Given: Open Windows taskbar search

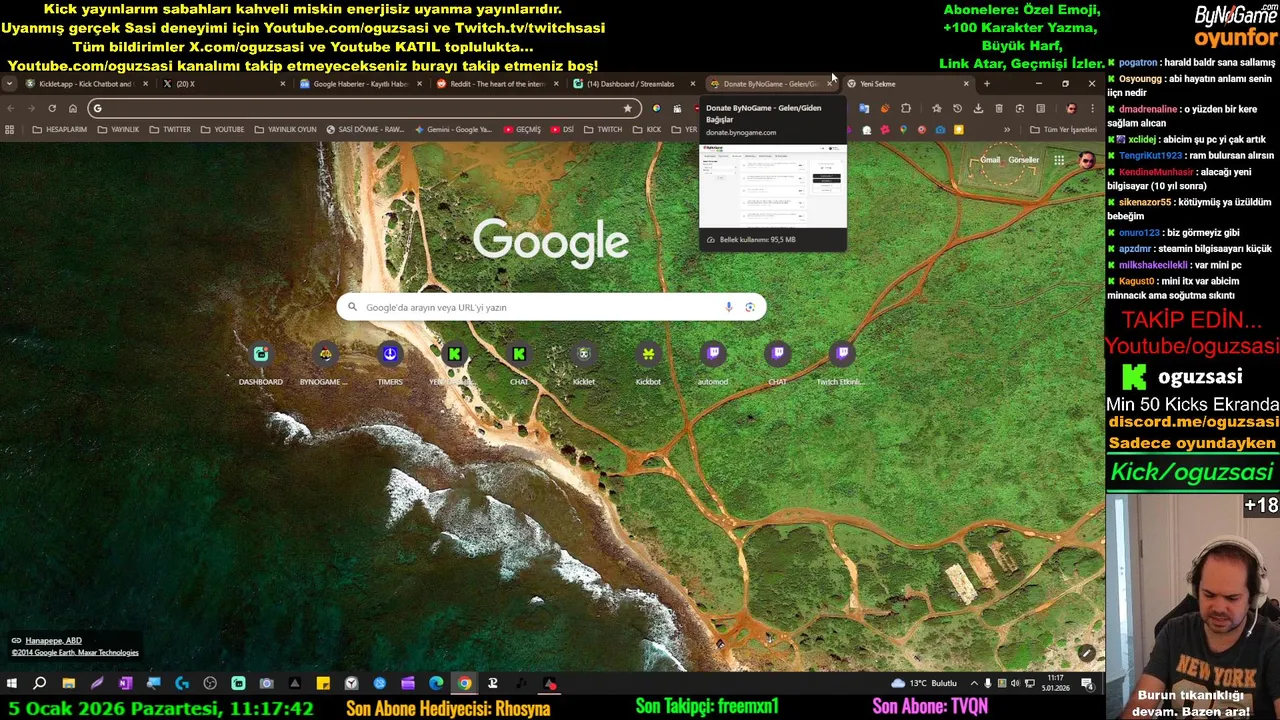Looking at the screenshot, I should [x=40, y=684].
